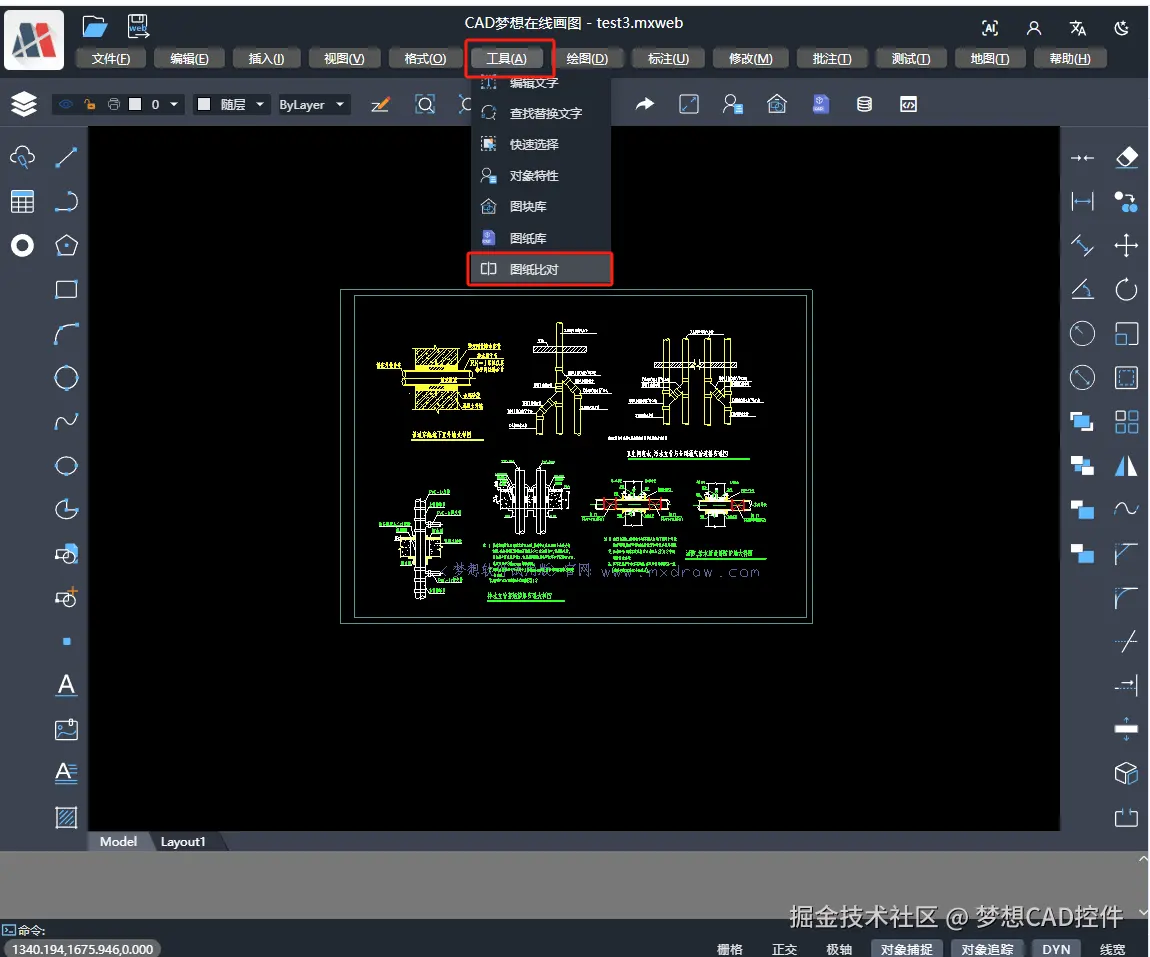Toggle DYN dynamic input

pos(1056,949)
